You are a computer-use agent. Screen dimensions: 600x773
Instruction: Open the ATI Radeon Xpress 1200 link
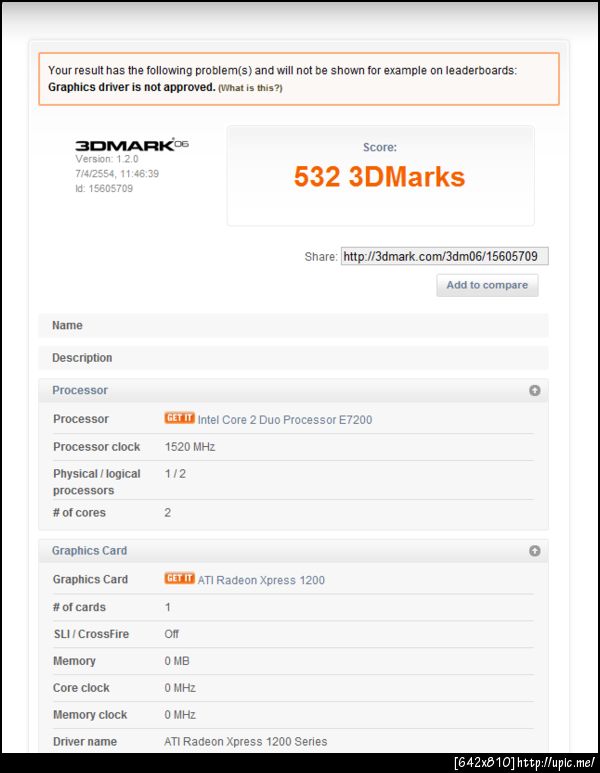click(261, 580)
